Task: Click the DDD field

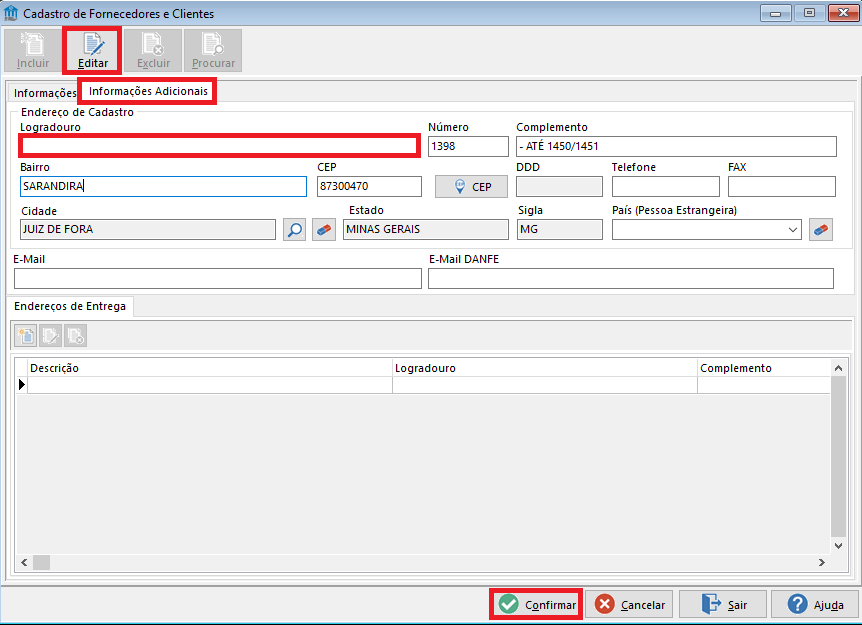Action: click(x=559, y=186)
